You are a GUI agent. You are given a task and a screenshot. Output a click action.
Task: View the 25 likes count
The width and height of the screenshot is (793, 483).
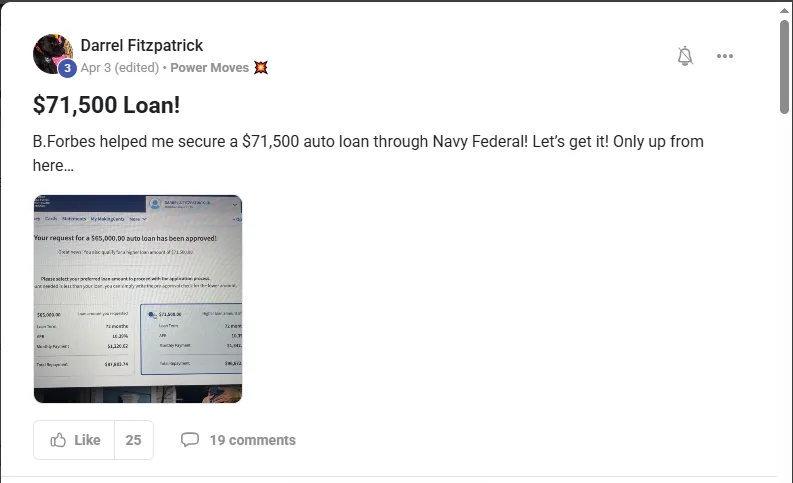pyautogui.click(x=133, y=440)
